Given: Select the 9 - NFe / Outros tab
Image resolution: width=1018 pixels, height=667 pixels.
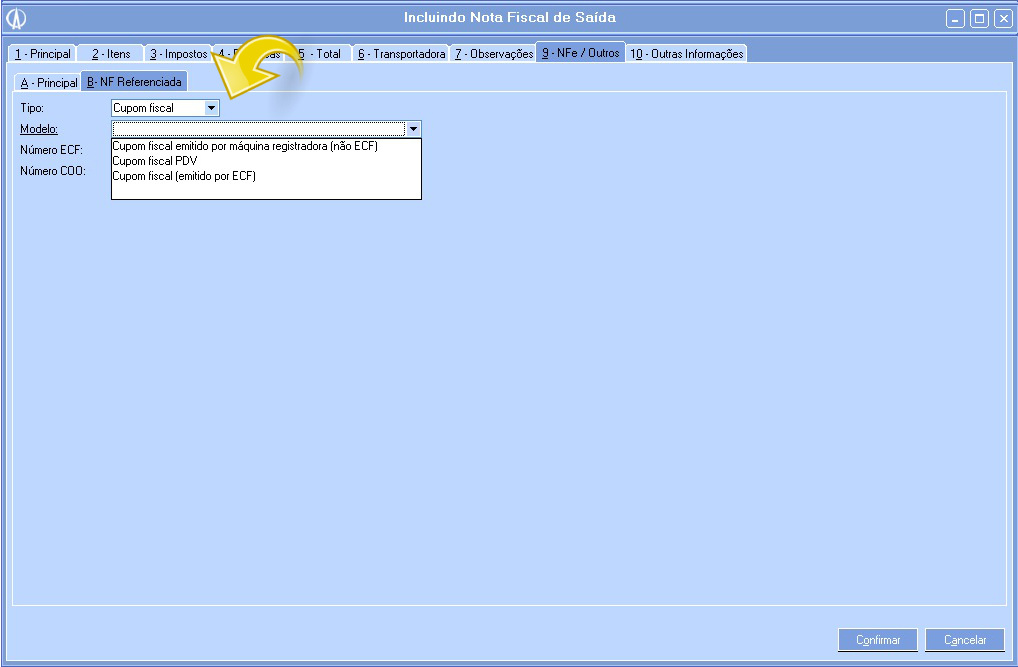Looking at the screenshot, I should coord(581,53).
